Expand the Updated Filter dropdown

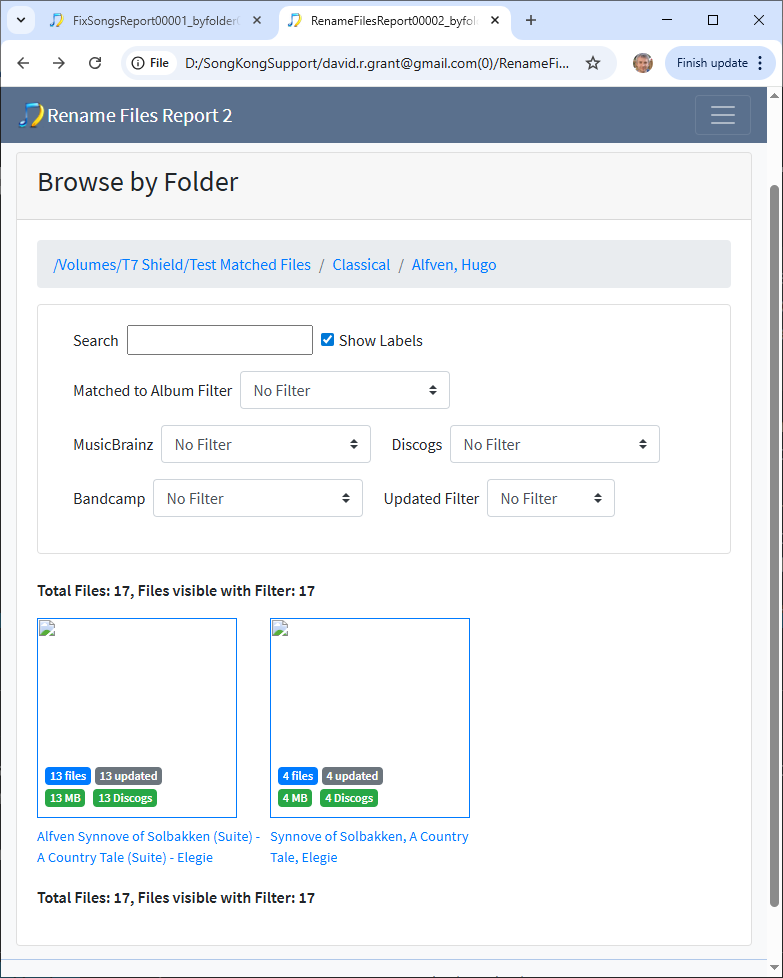click(x=550, y=498)
